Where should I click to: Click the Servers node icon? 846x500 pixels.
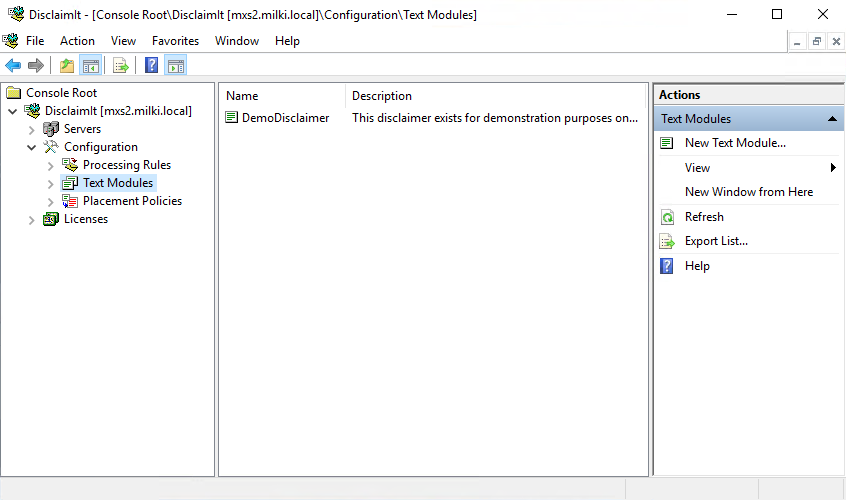pos(51,129)
